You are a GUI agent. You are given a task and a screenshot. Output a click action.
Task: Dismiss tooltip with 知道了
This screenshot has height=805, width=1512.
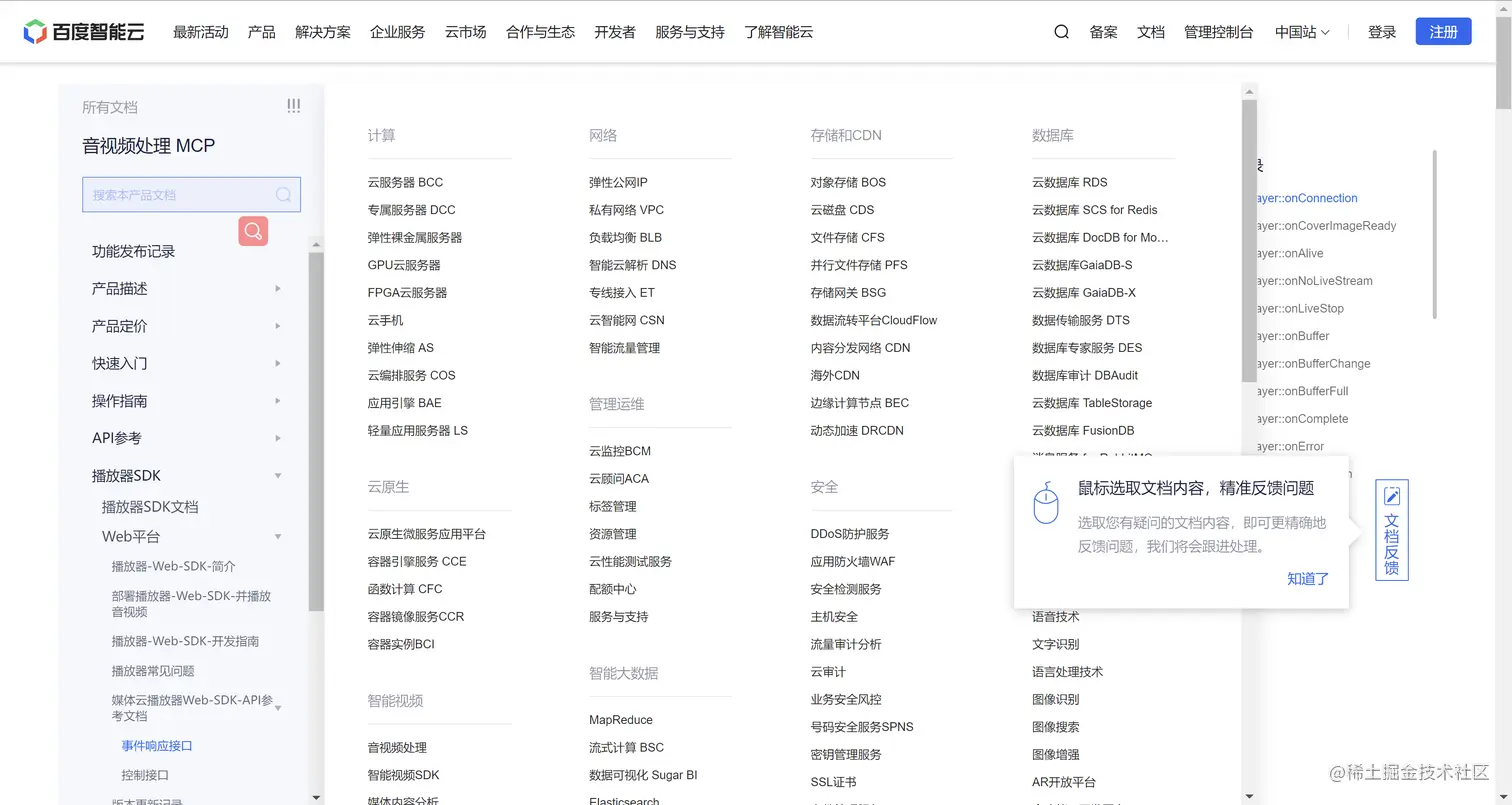(x=1308, y=578)
